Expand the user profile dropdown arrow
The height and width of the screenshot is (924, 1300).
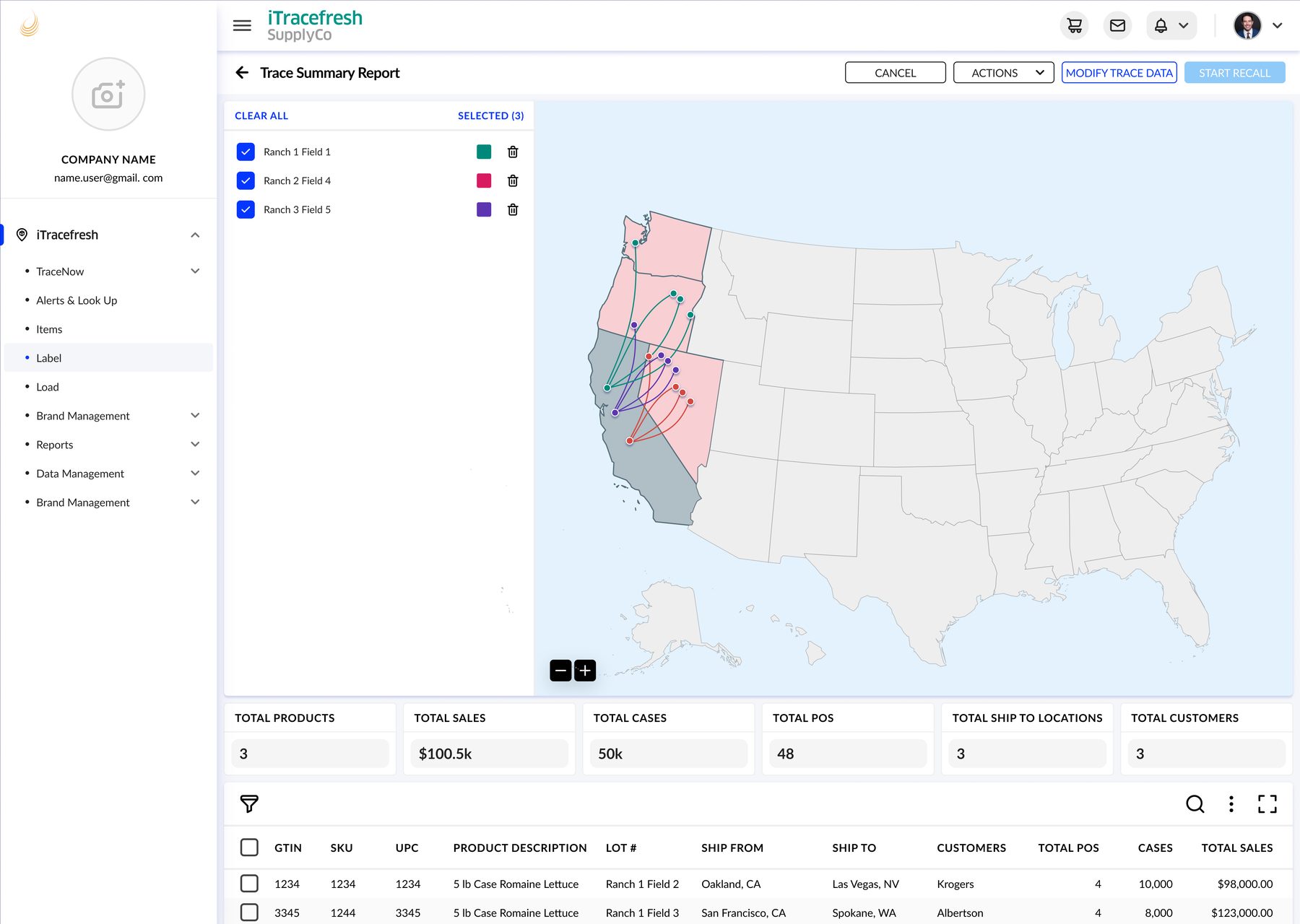[x=1278, y=26]
